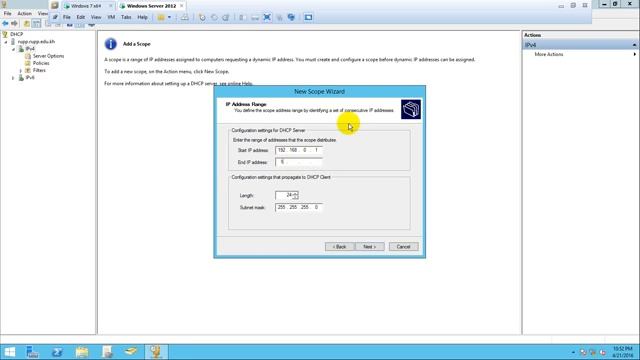Viewport: 640px width, 360px height.
Task: Click the VMware full screen icon
Action: pos(267,17)
